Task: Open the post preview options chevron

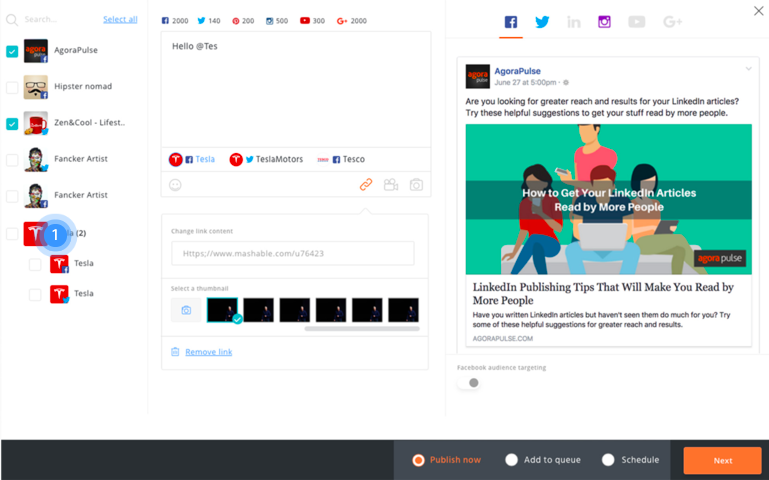Action: tap(748, 69)
